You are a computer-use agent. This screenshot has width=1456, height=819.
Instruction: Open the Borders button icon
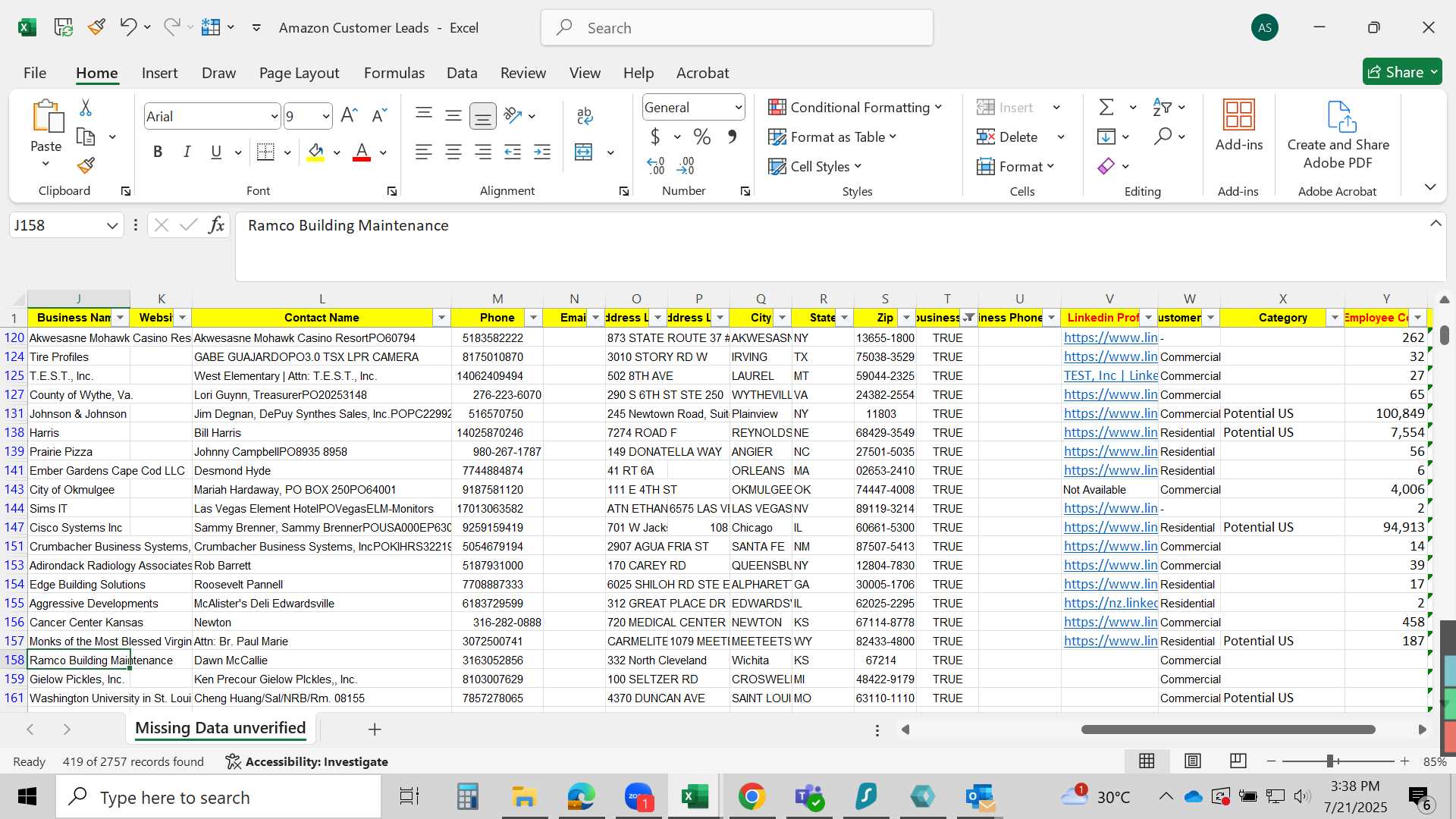pos(265,152)
